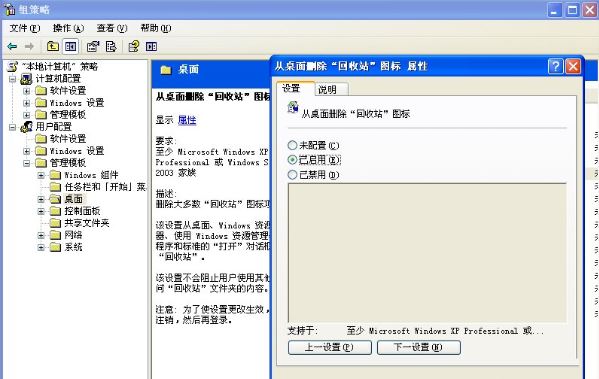Click the Back arrow toolbar icon
This screenshot has width=599, height=379.
[12, 47]
